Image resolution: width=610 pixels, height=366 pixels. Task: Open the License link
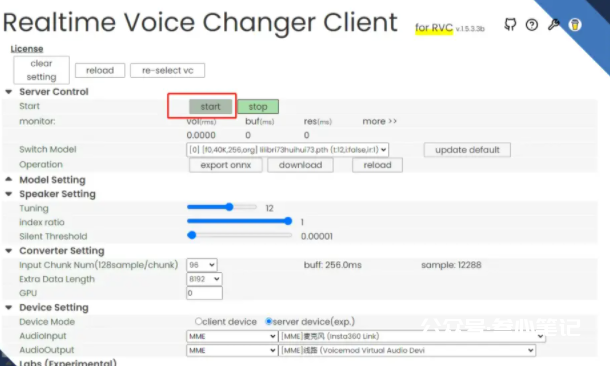pyautogui.click(x=27, y=49)
